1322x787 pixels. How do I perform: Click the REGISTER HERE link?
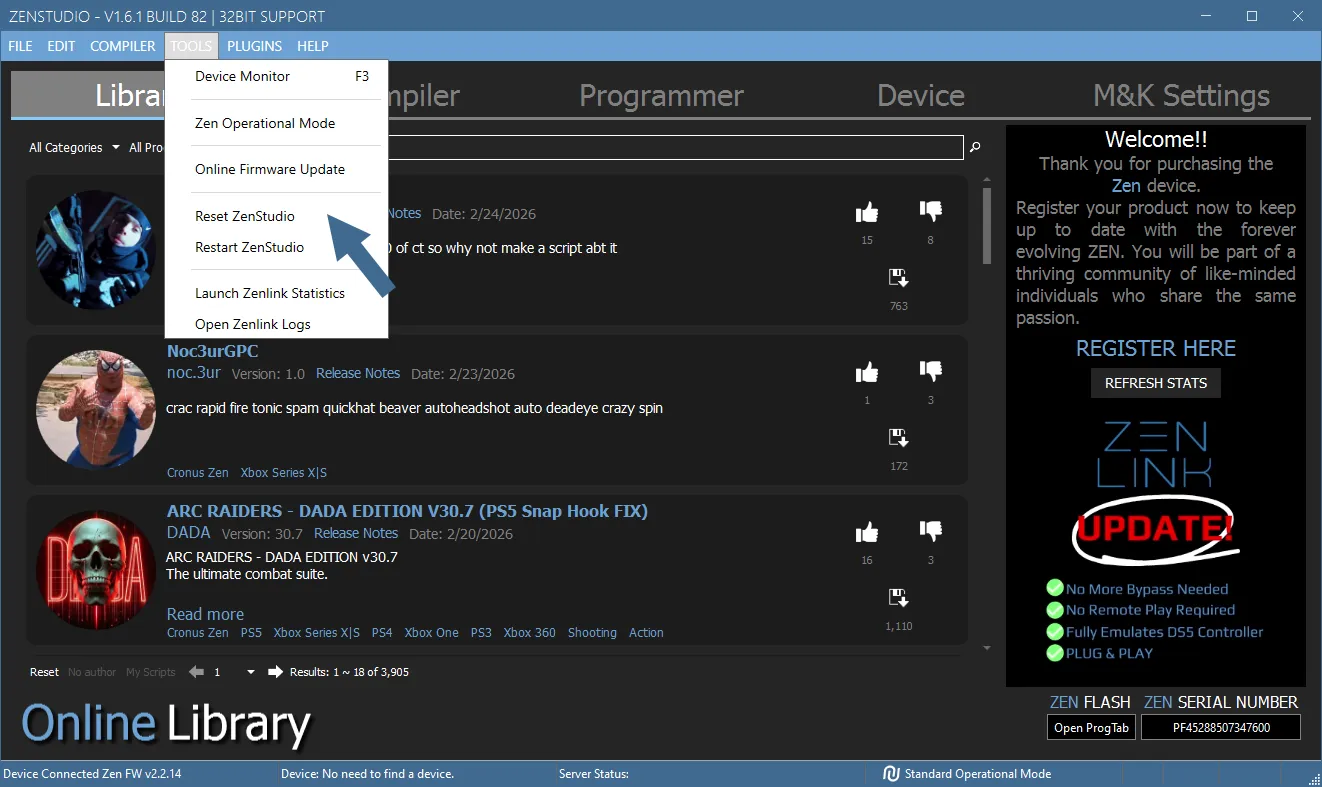point(1156,348)
